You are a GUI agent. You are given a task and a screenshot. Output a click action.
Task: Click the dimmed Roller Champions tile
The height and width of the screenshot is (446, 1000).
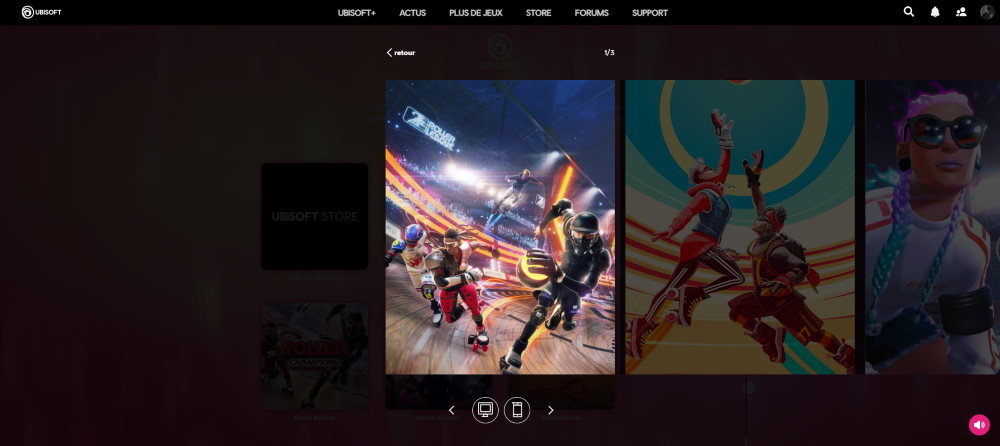pos(314,356)
